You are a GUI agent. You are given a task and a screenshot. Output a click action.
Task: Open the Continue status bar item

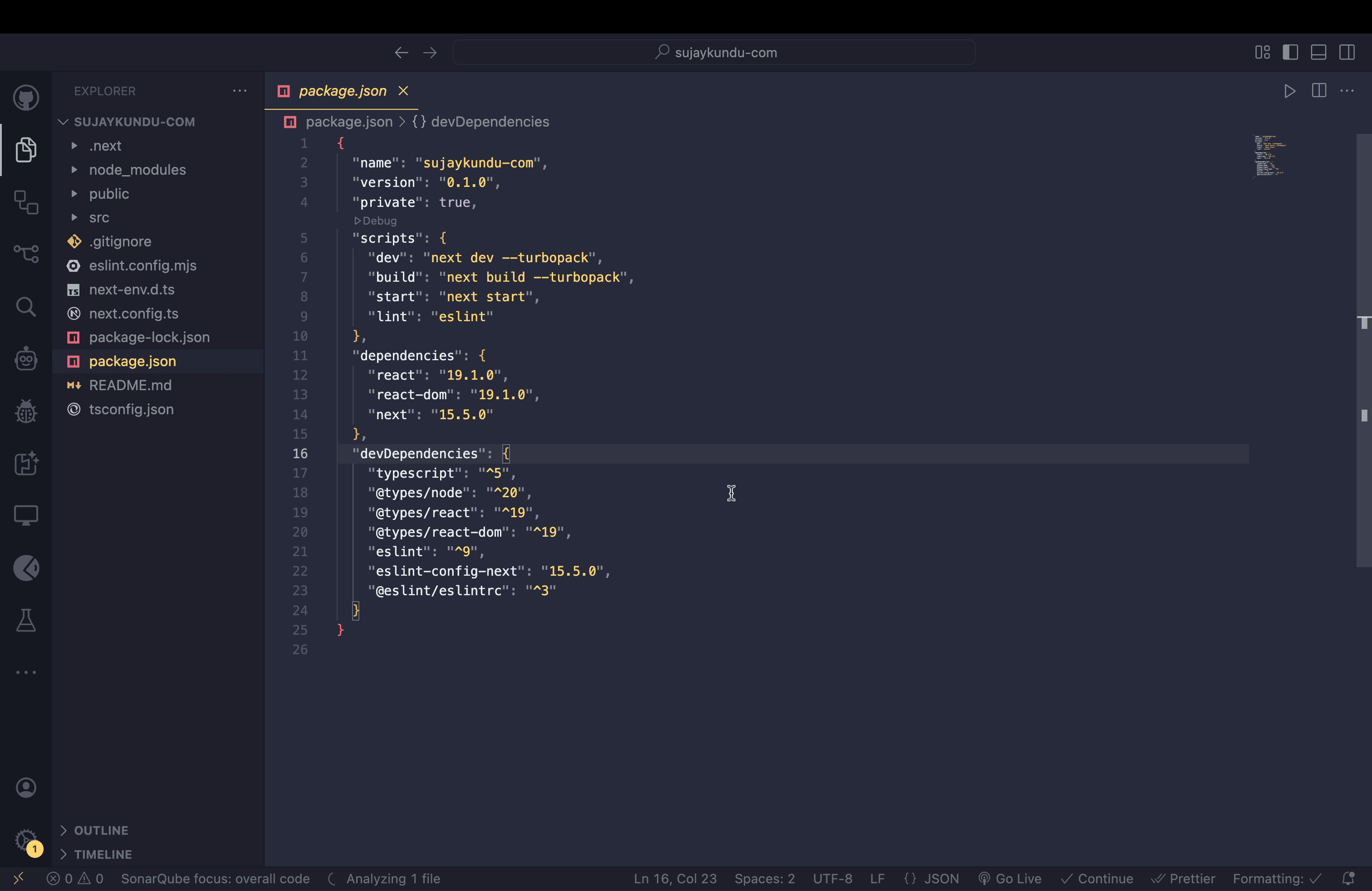(1097, 878)
